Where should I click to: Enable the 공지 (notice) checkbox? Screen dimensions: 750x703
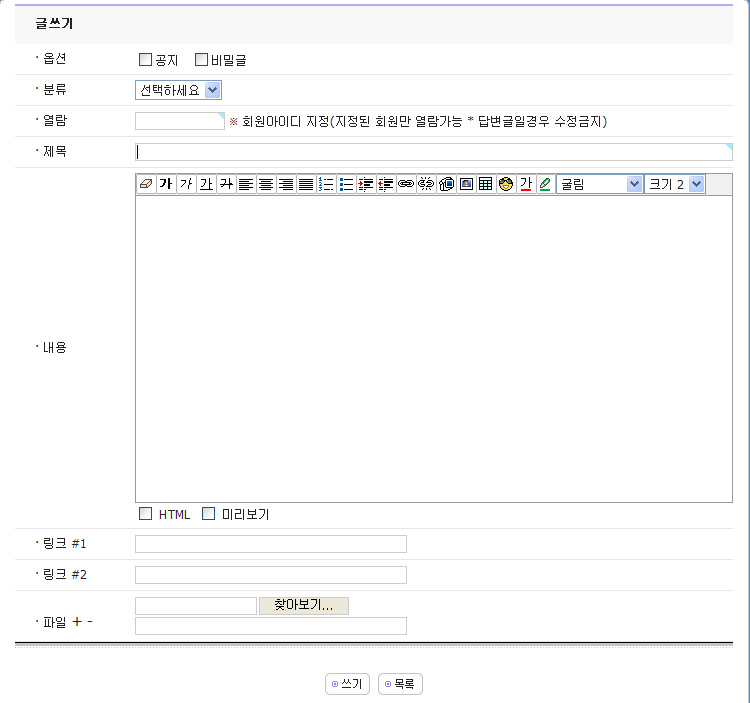(x=146, y=60)
